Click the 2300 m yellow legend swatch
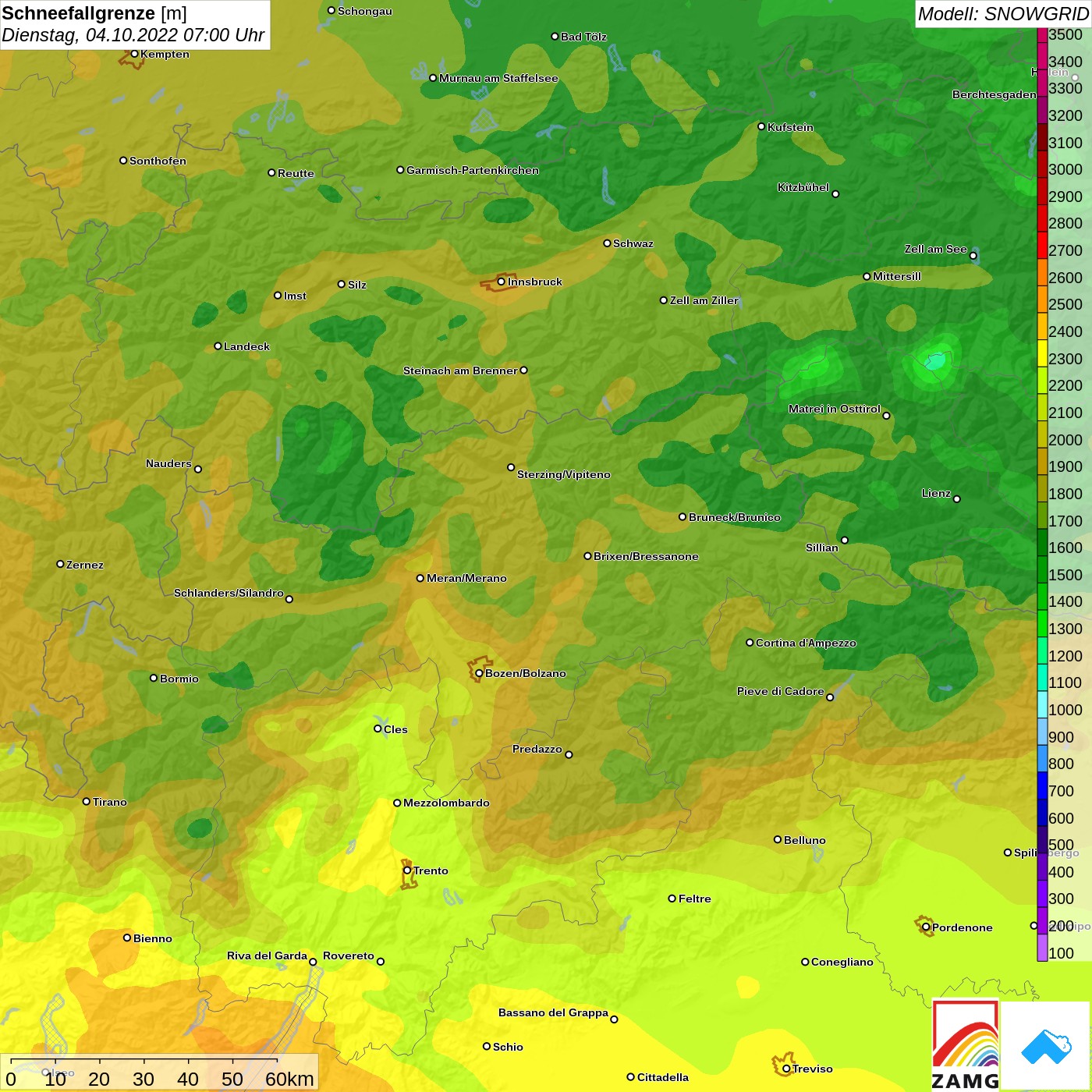This screenshot has width=1092, height=1092. coord(1042,353)
